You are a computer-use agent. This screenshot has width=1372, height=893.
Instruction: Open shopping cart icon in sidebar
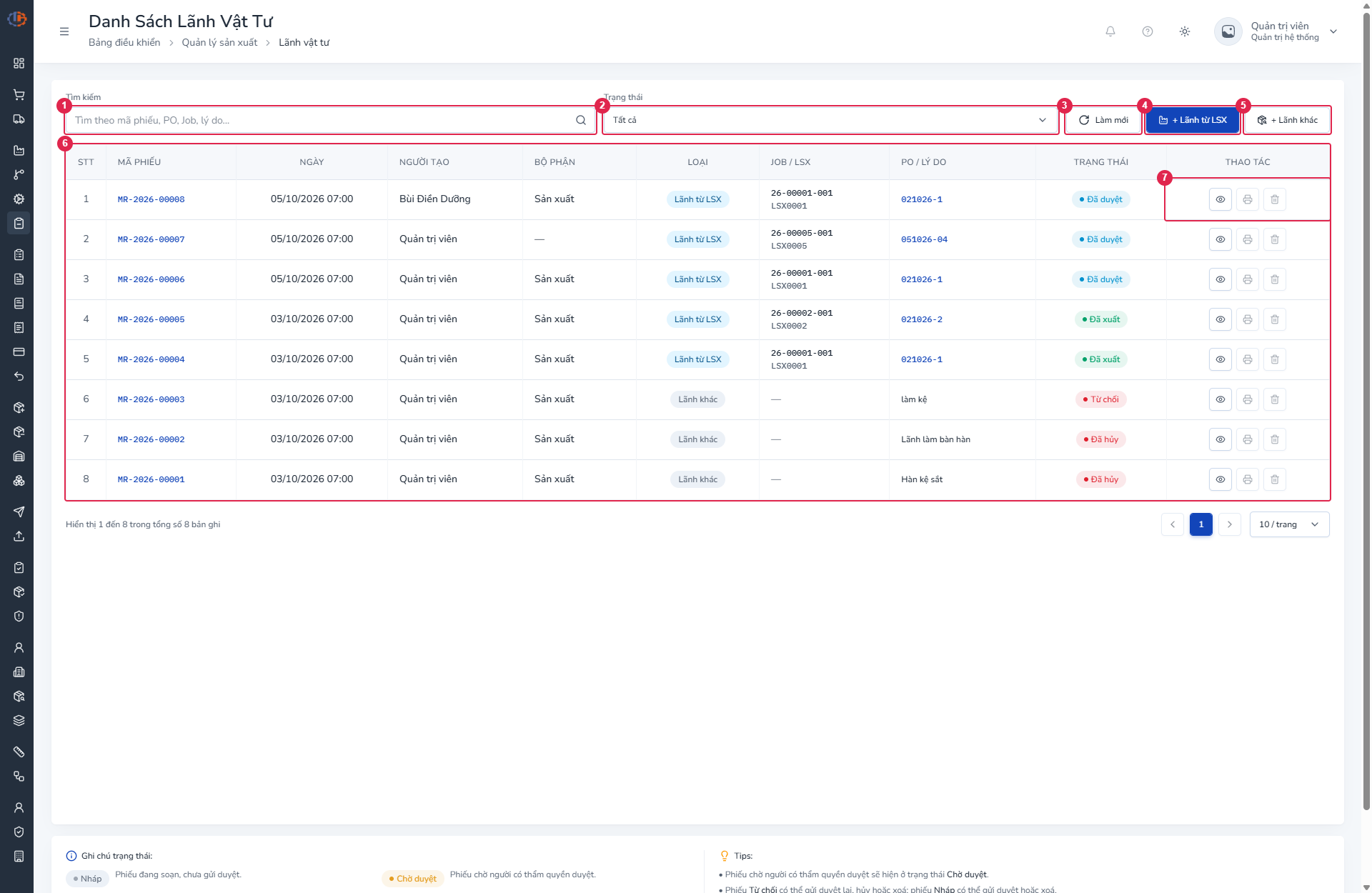coord(19,95)
